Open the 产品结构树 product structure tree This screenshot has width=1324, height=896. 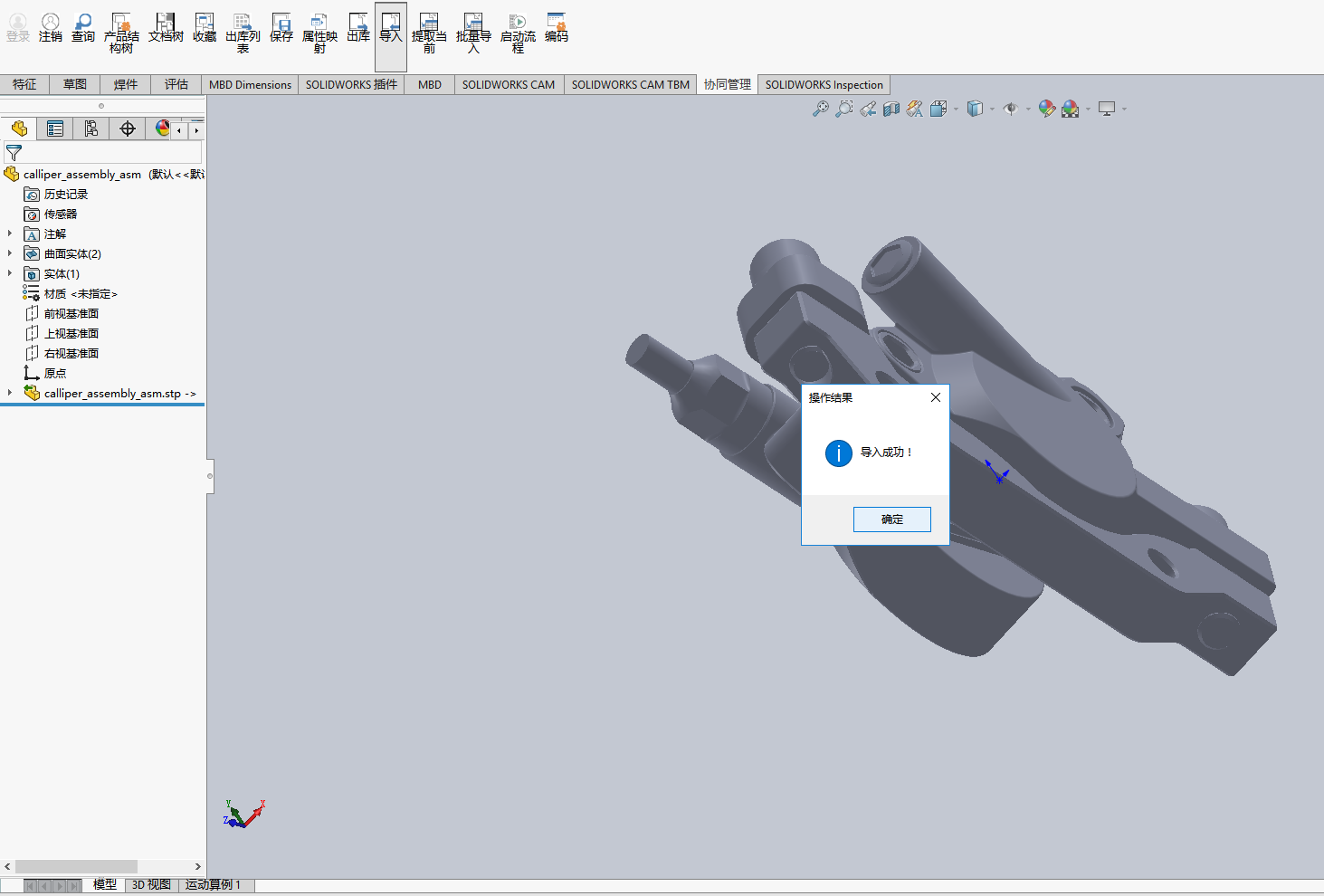tap(121, 33)
